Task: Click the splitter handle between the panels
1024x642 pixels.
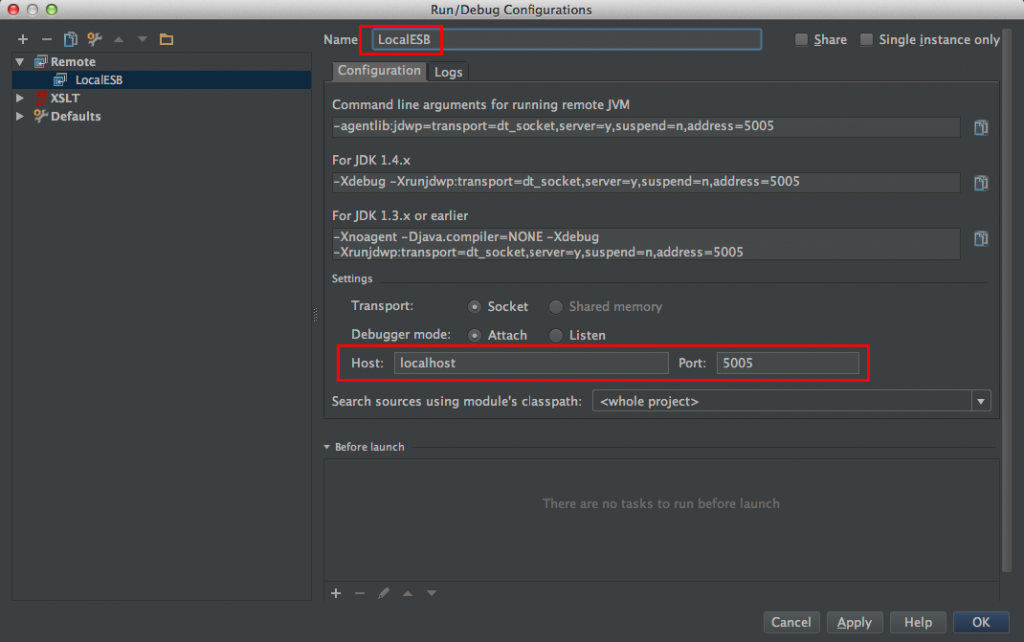Action: pos(315,315)
